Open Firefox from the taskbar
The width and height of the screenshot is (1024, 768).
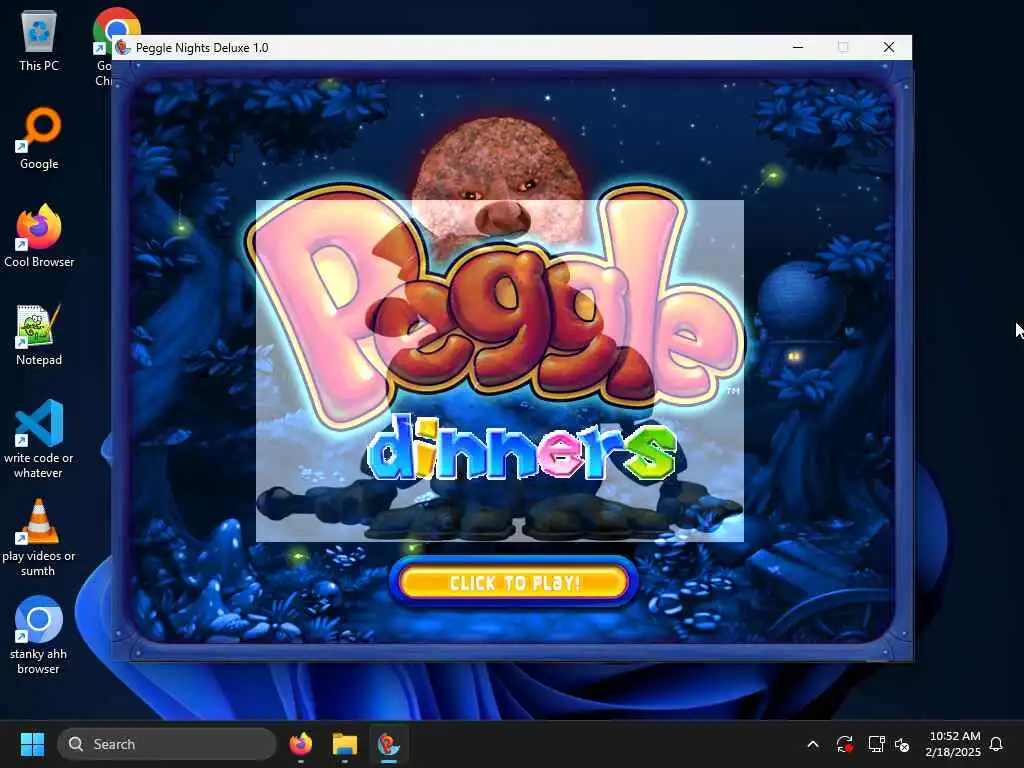[x=300, y=744]
